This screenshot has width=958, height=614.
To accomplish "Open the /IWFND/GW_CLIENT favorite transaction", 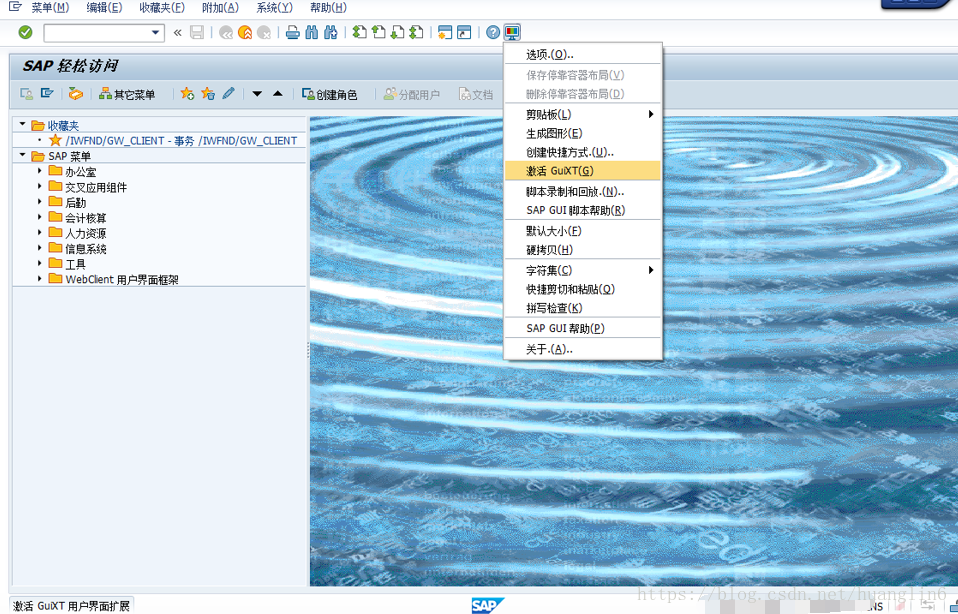I will 181,141.
